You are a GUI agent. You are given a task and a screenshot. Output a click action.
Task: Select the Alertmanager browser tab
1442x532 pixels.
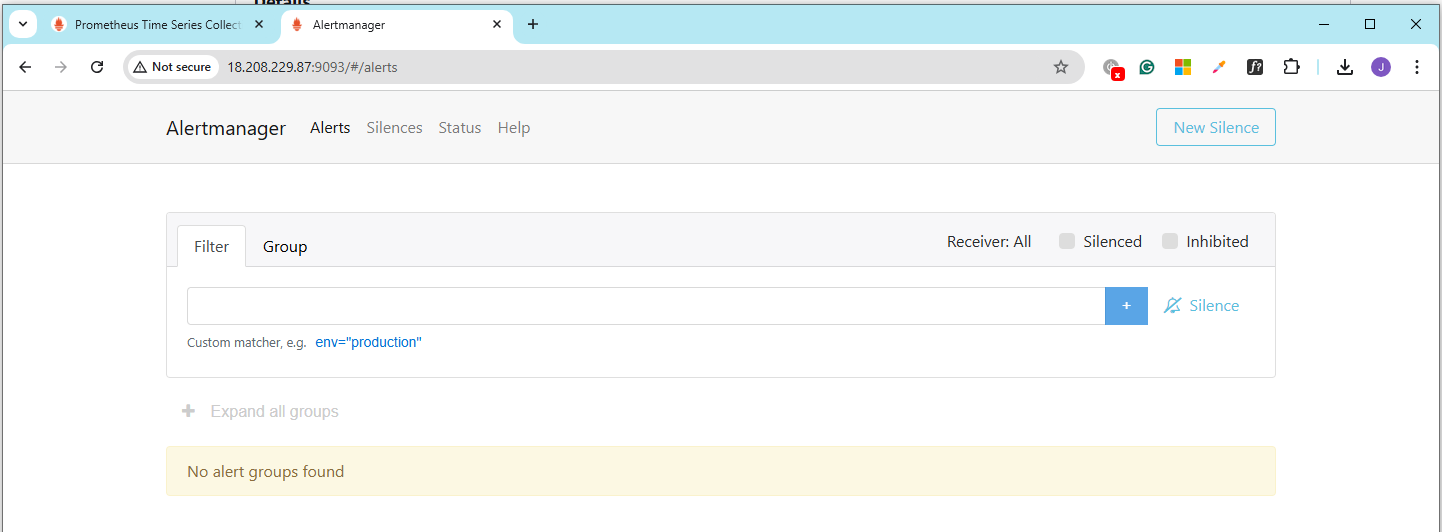[396, 24]
